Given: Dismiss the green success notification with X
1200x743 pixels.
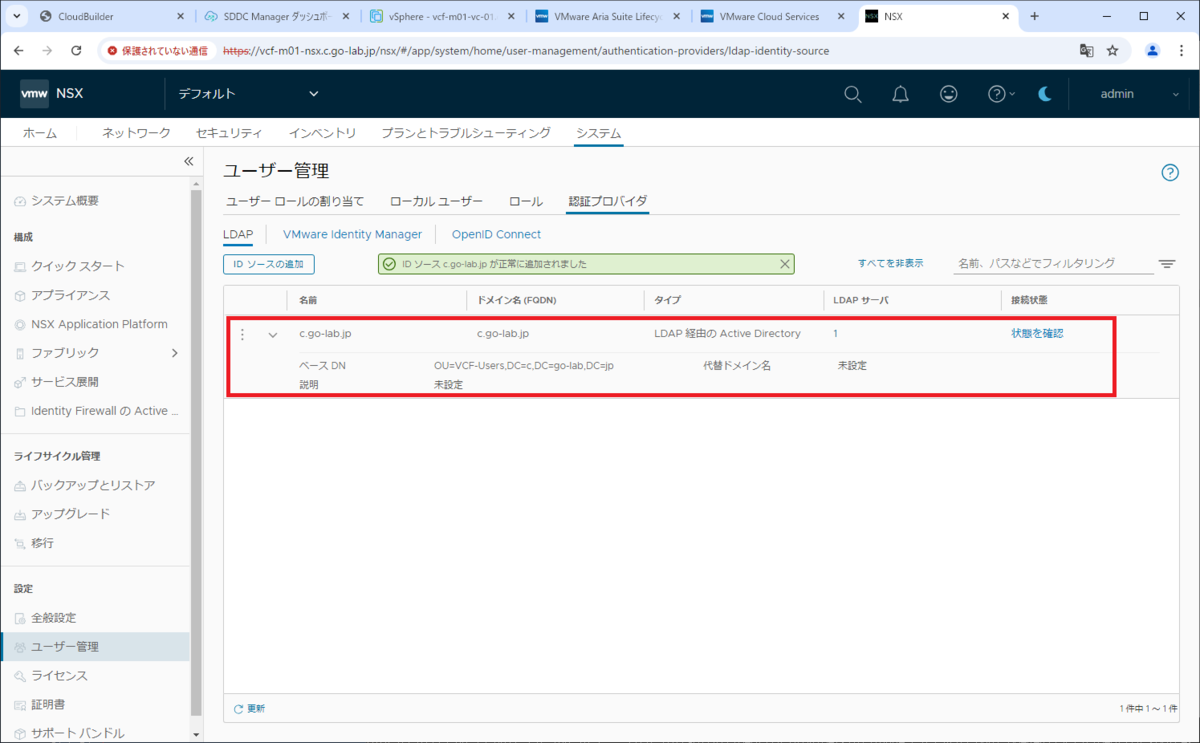Looking at the screenshot, I should tap(785, 264).
